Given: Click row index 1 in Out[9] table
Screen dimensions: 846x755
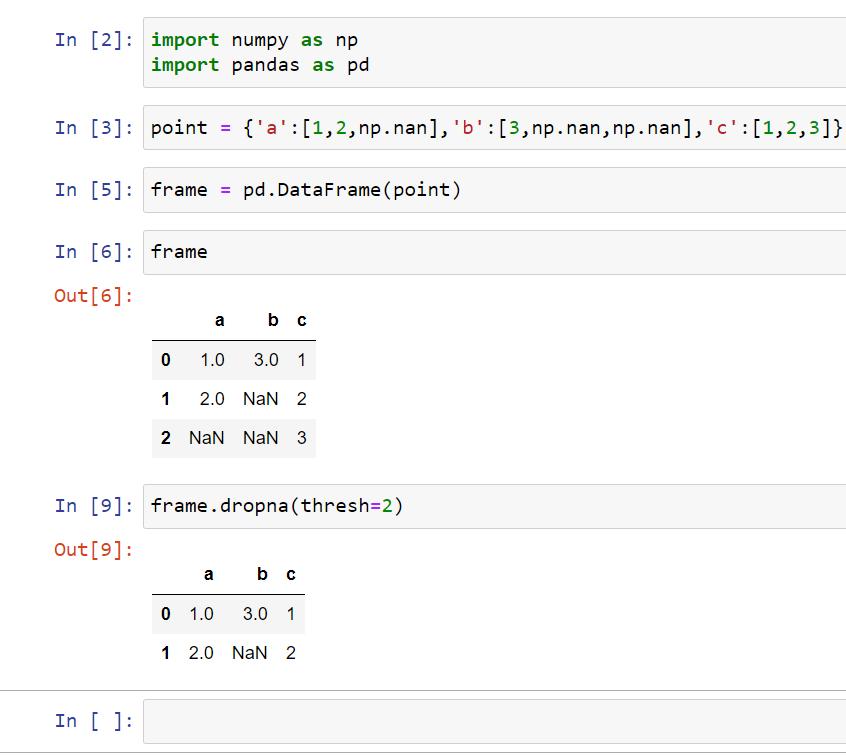Looking at the screenshot, I should point(166,654).
